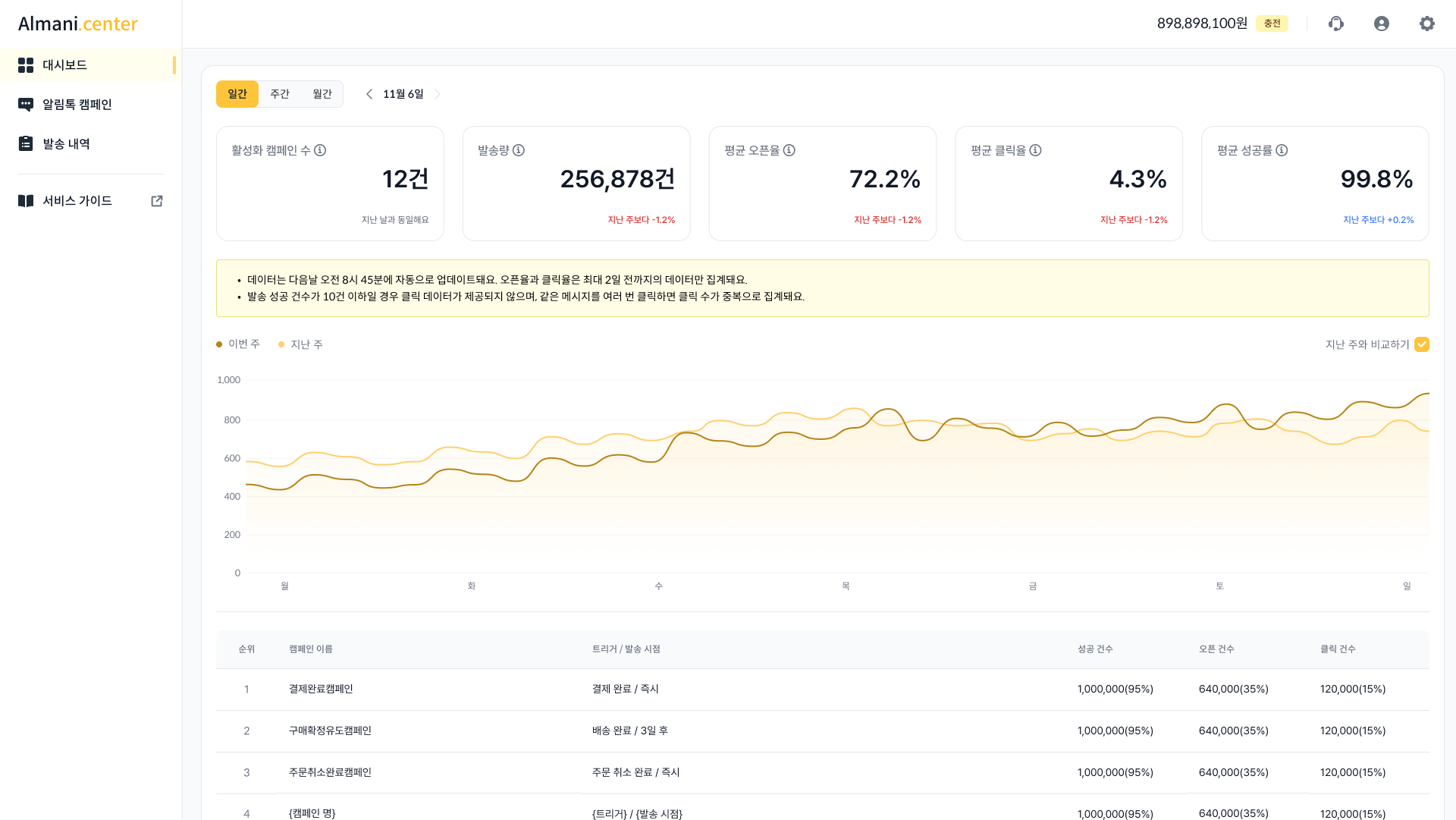
Task: Open the user account profile icon
Action: pyautogui.click(x=1382, y=24)
